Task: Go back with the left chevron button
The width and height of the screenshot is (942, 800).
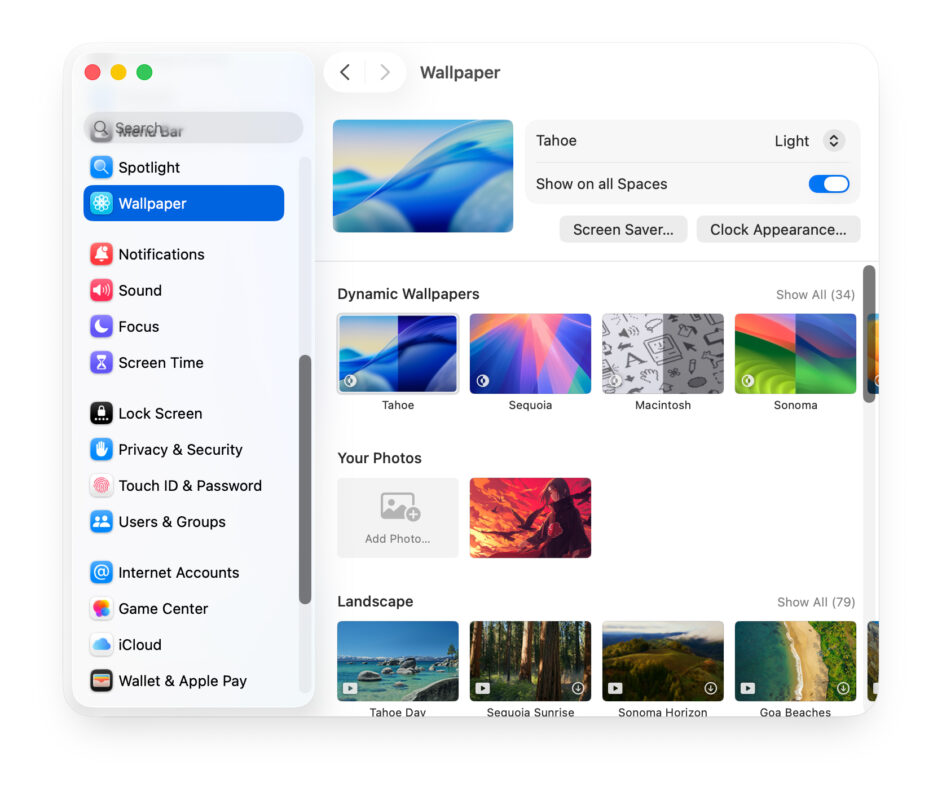Action: click(345, 72)
